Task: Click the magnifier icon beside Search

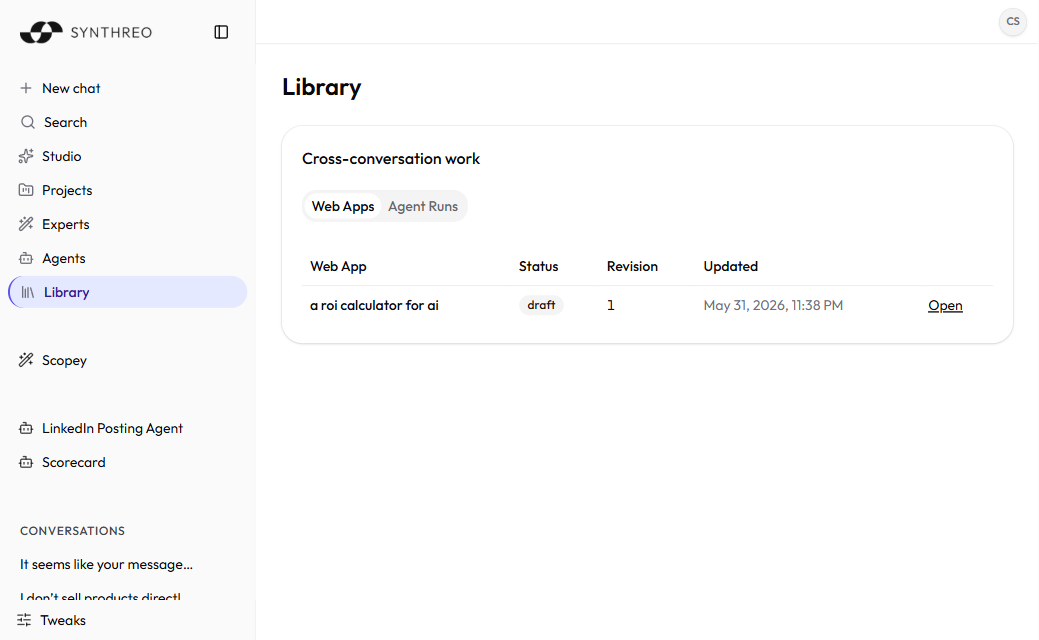Action: pyautogui.click(x=27, y=122)
